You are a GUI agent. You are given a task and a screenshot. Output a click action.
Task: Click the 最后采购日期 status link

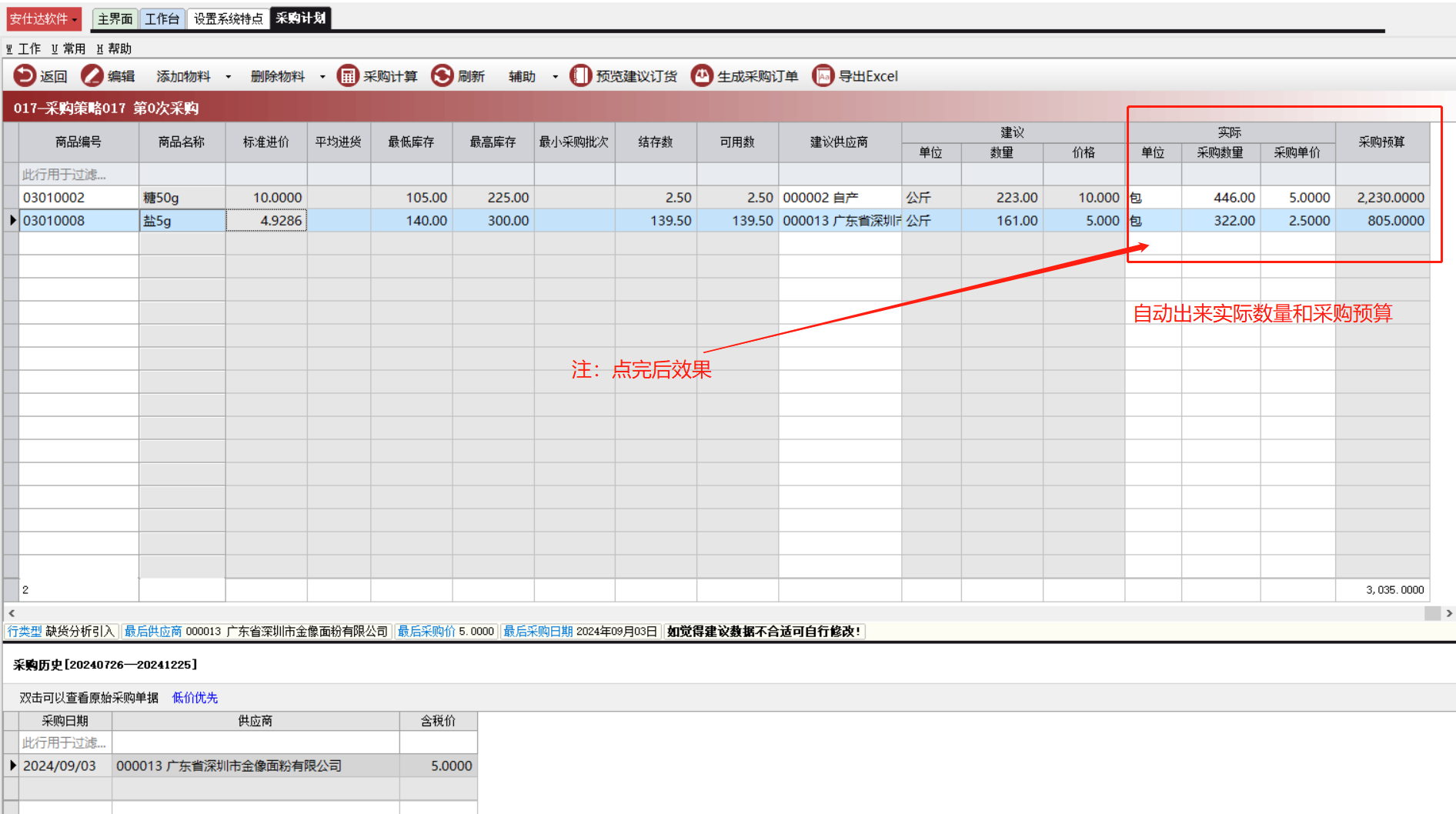(x=538, y=631)
